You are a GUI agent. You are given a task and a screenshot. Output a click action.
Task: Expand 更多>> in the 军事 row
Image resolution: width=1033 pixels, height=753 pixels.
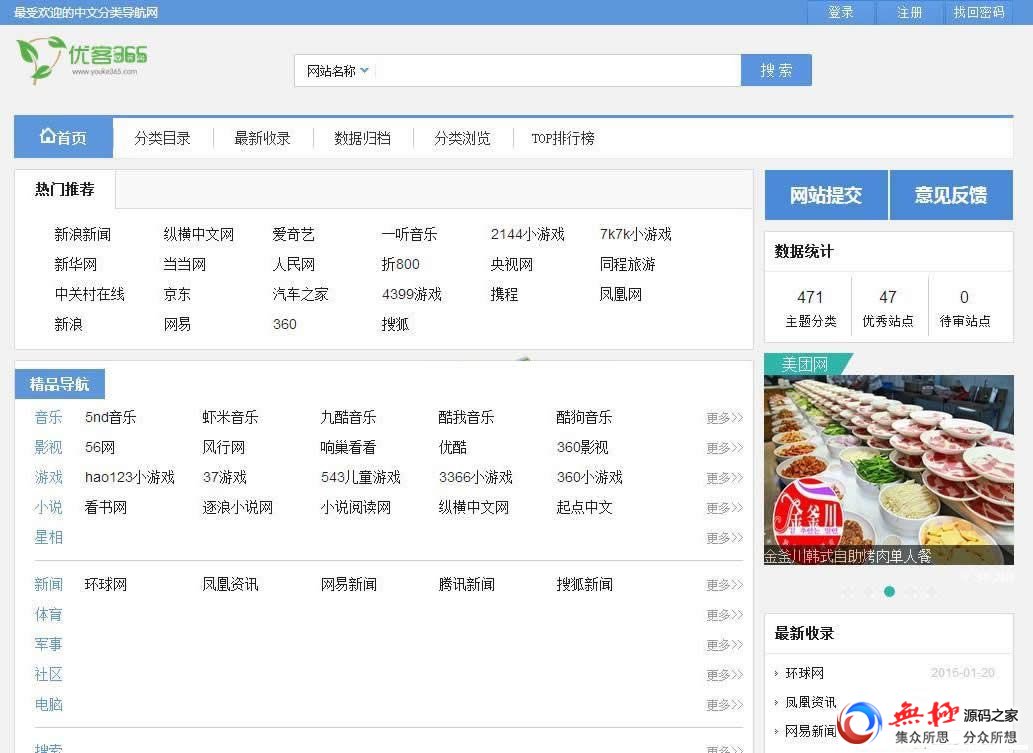point(724,645)
